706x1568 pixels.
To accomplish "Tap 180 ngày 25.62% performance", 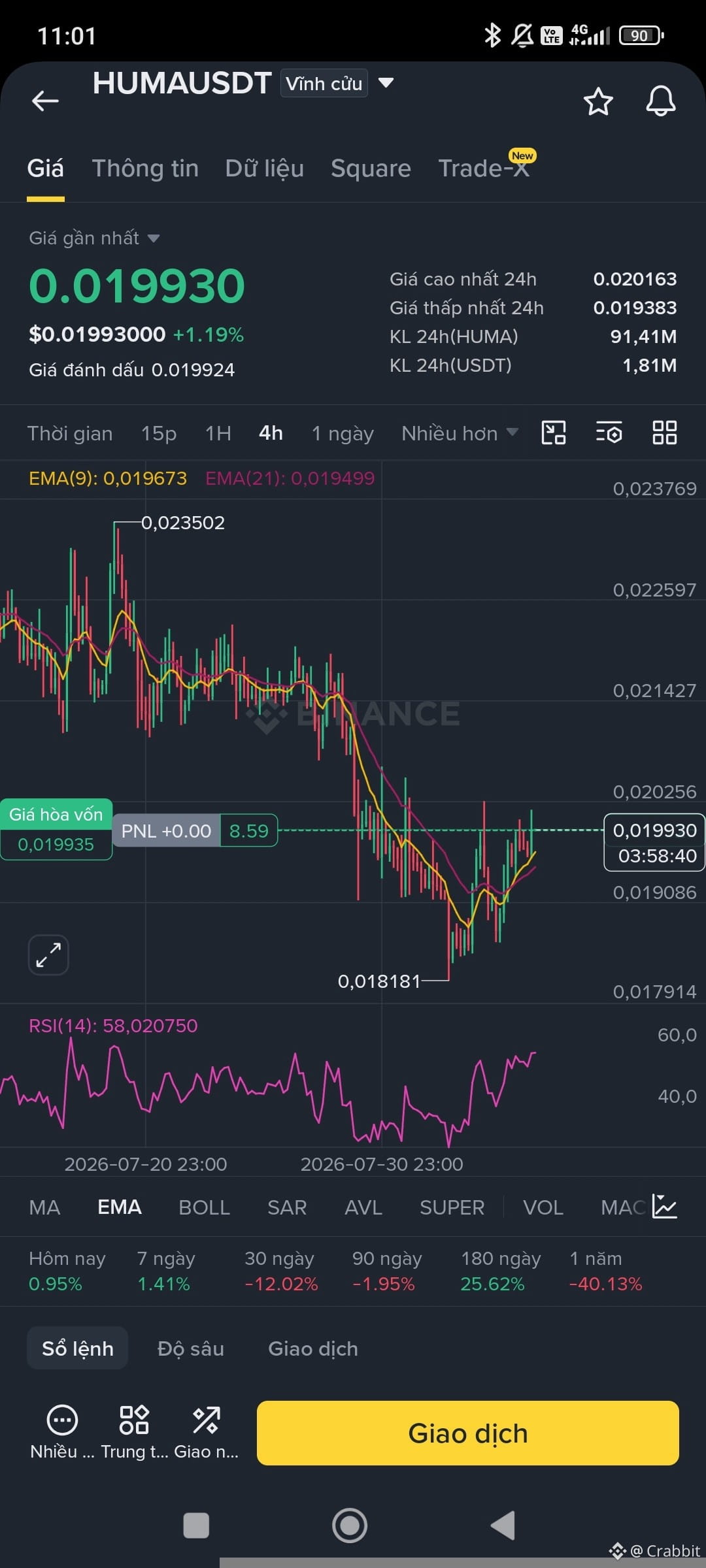I will (501, 1271).
